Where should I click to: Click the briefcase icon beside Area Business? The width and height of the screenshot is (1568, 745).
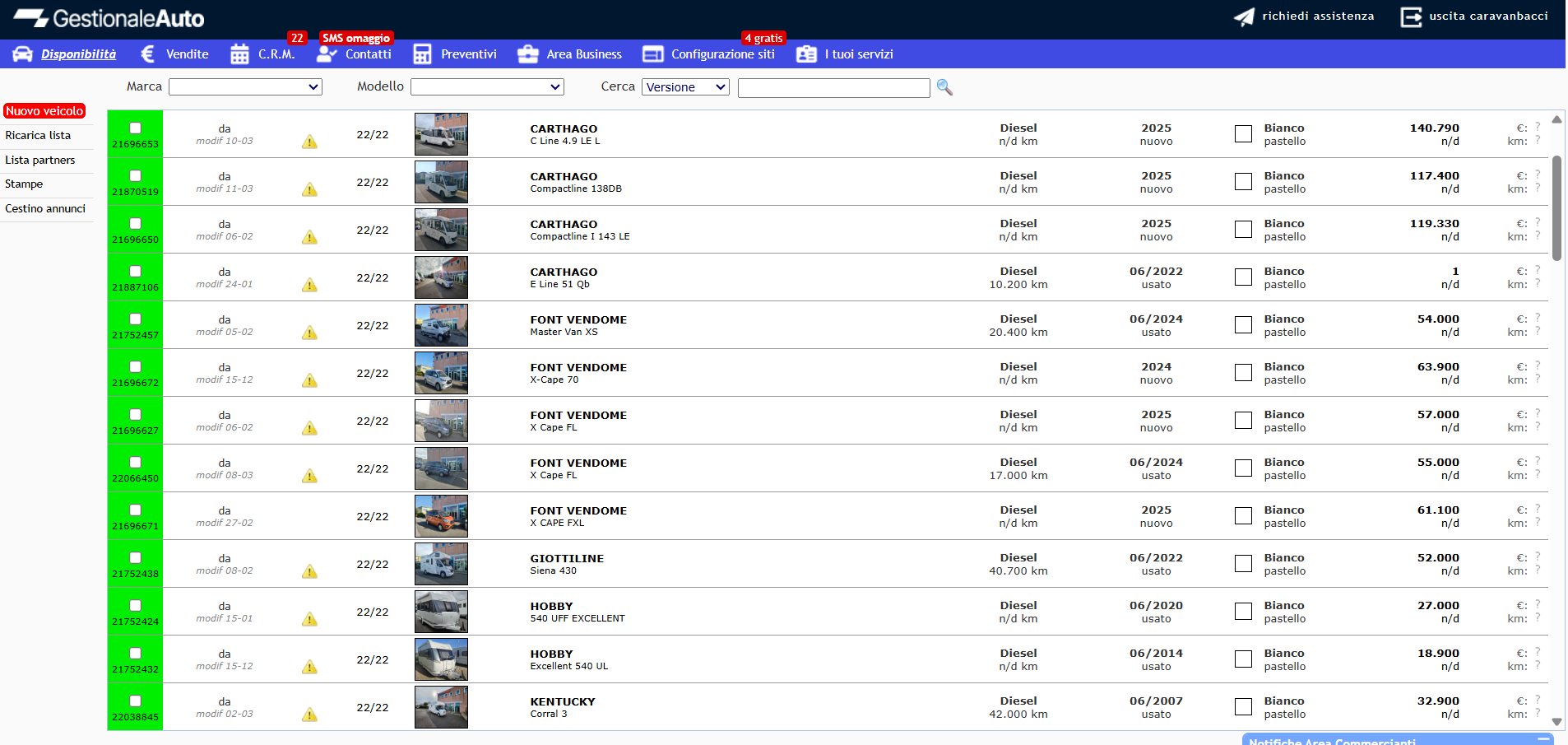click(x=527, y=54)
